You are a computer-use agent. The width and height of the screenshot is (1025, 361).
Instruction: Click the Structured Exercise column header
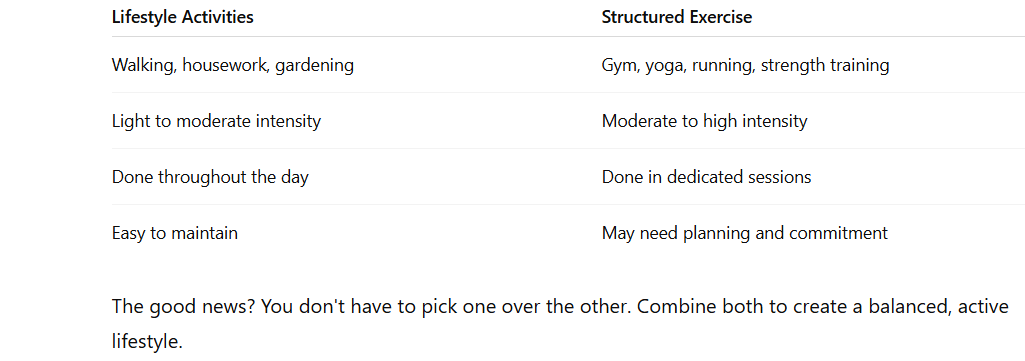pos(677,17)
